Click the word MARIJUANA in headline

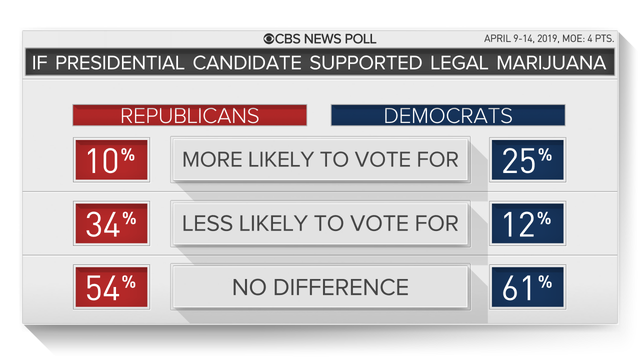click(551, 62)
